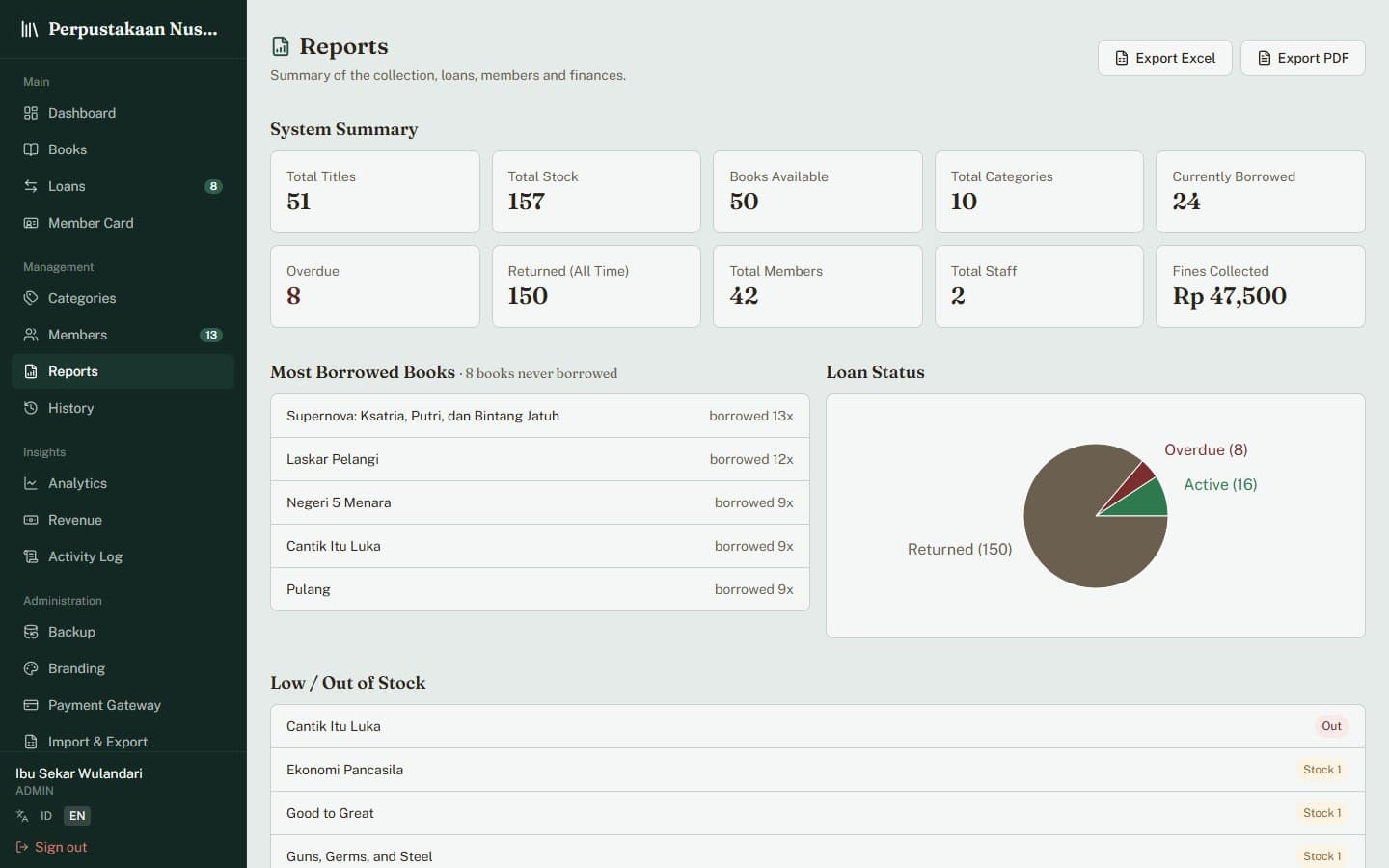Image resolution: width=1389 pixels, height=868 pixels.
Task: Click the Revenue banknote icon
Action: (x=31, y=520)
